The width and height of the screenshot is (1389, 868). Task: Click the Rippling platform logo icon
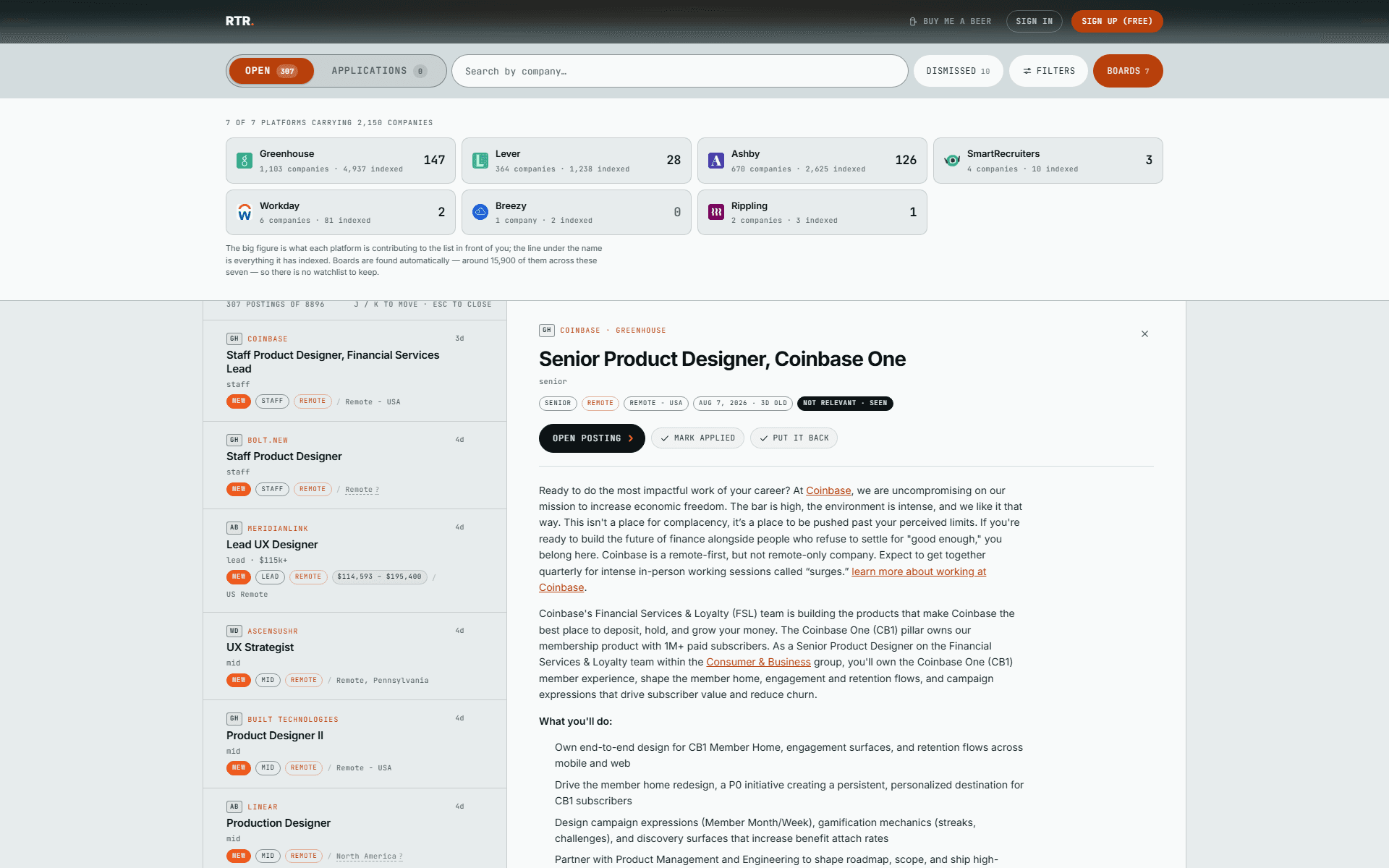[716, 212]
